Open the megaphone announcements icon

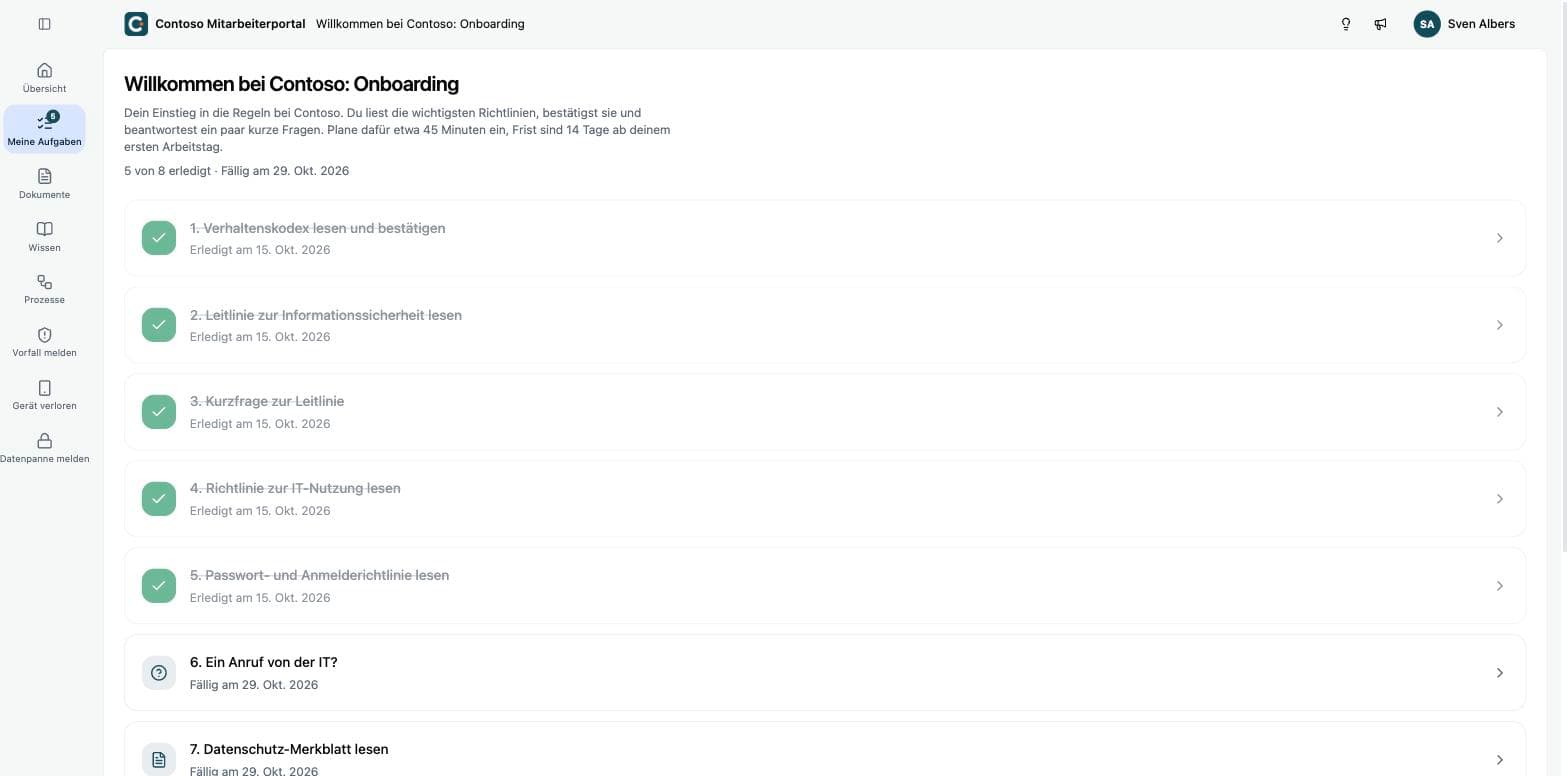click(x=1380, y=24)
